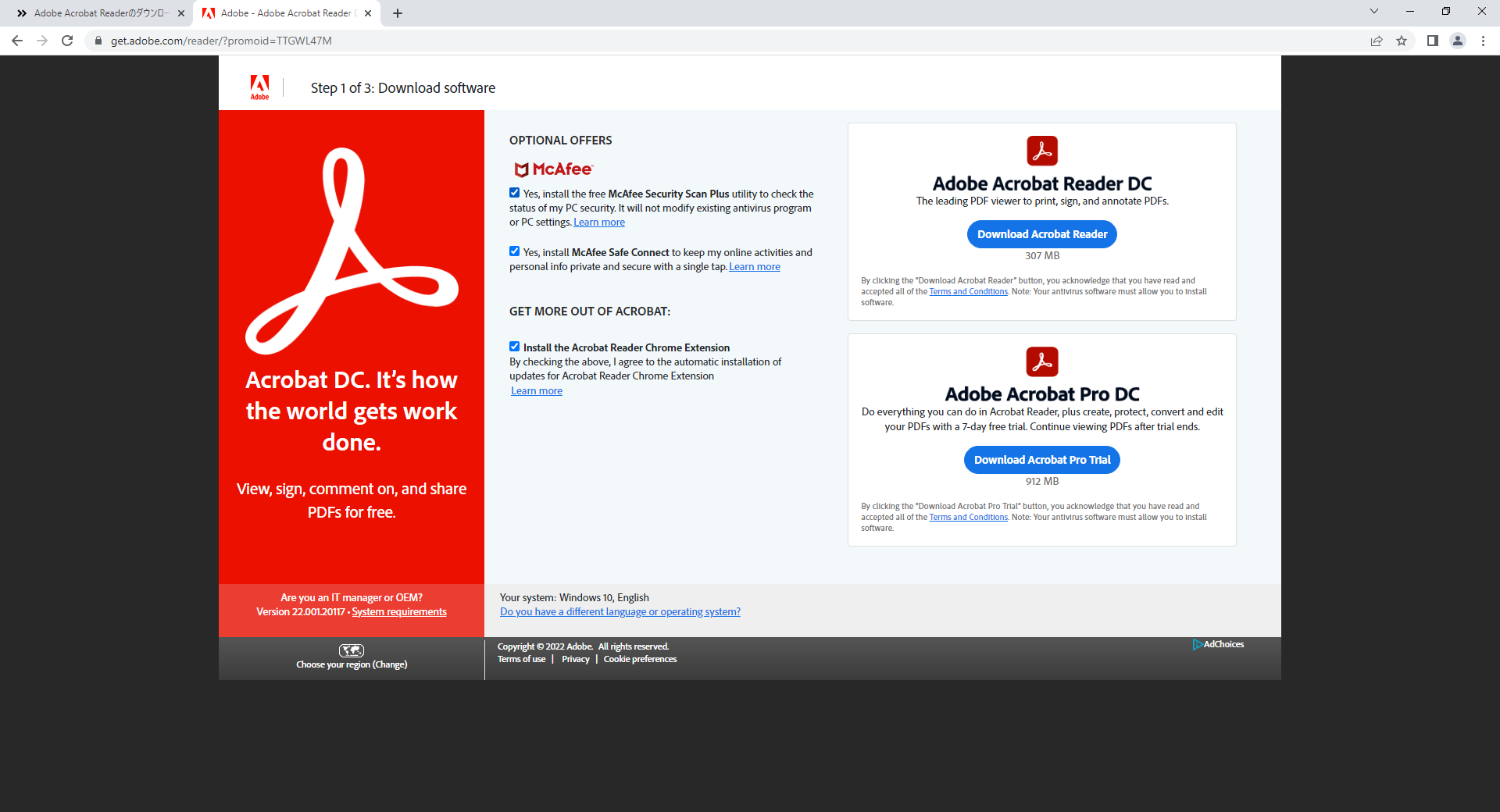Open the System requirements link
Screen dimensions: 1500x812
[398, 611]
